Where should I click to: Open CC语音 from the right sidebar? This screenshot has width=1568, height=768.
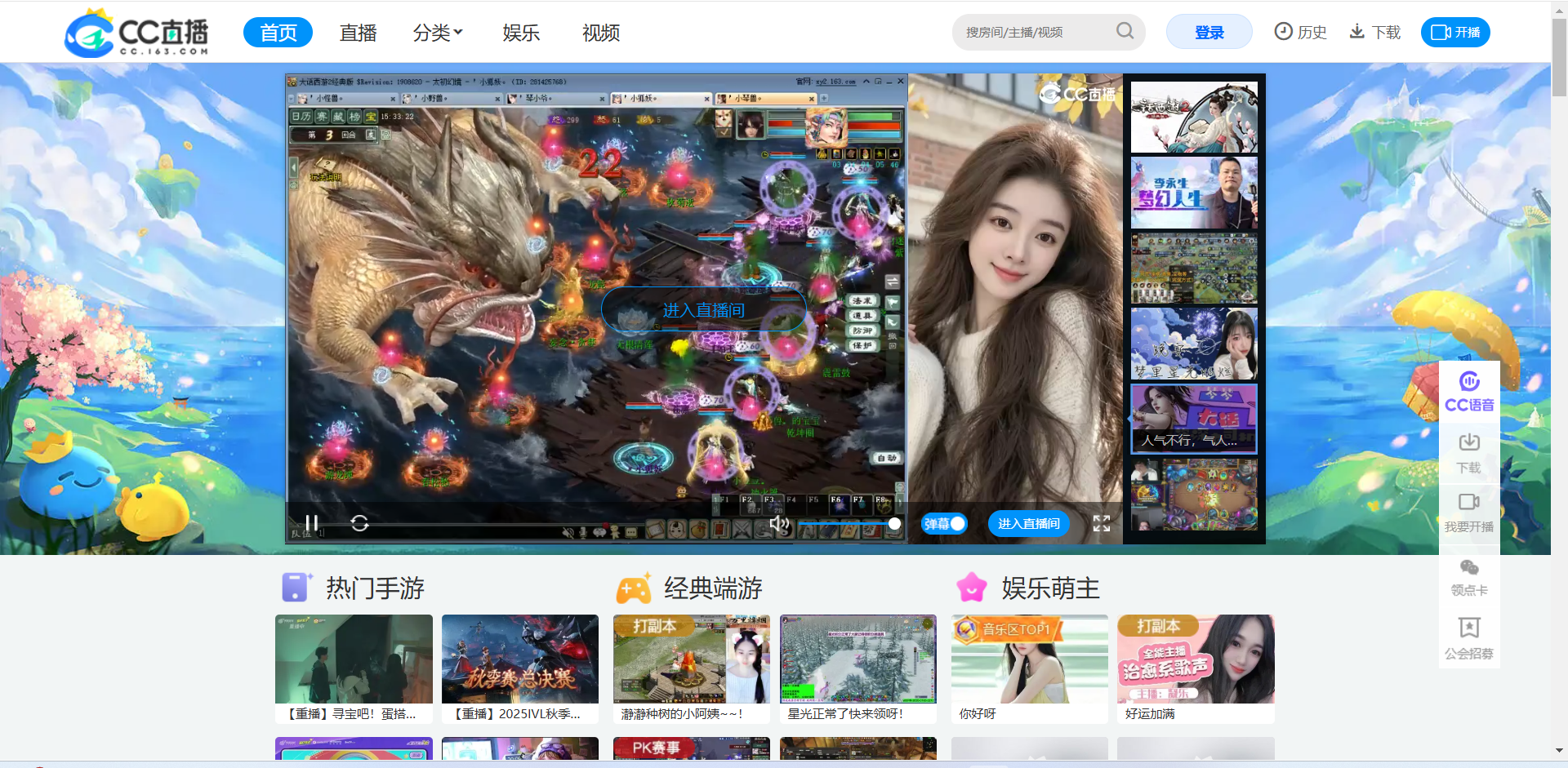tap(1468, 390)
